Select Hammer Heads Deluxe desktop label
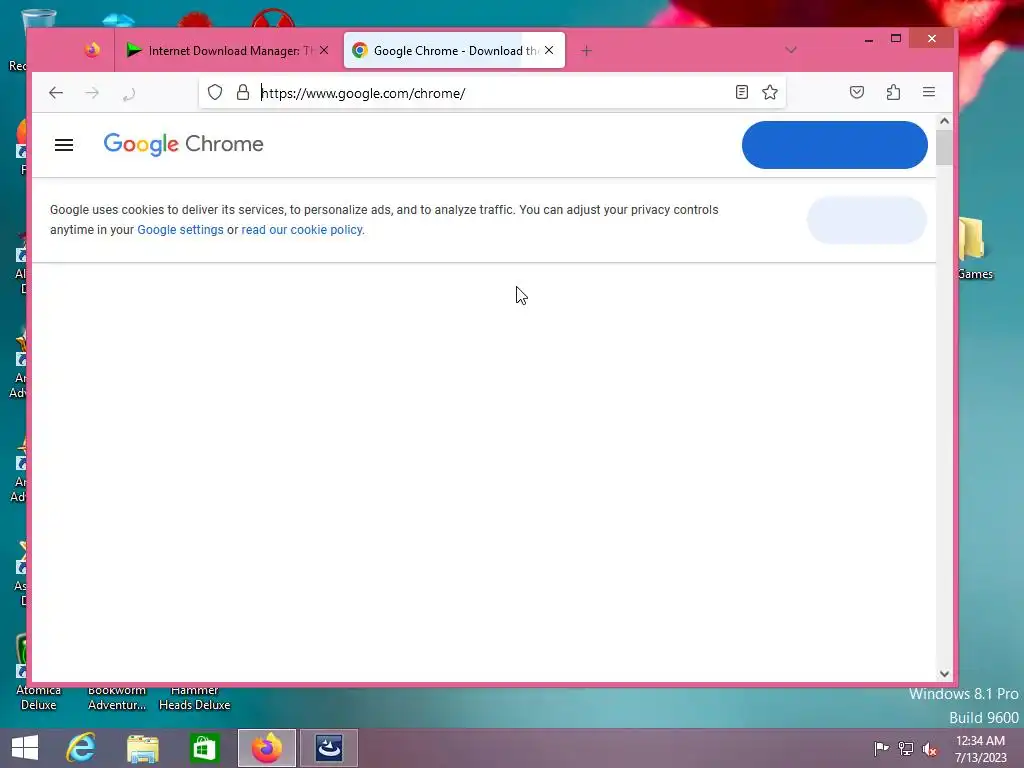Image resolution: width=1024 pixels, height=768 pixels. (x=195, y=697)
